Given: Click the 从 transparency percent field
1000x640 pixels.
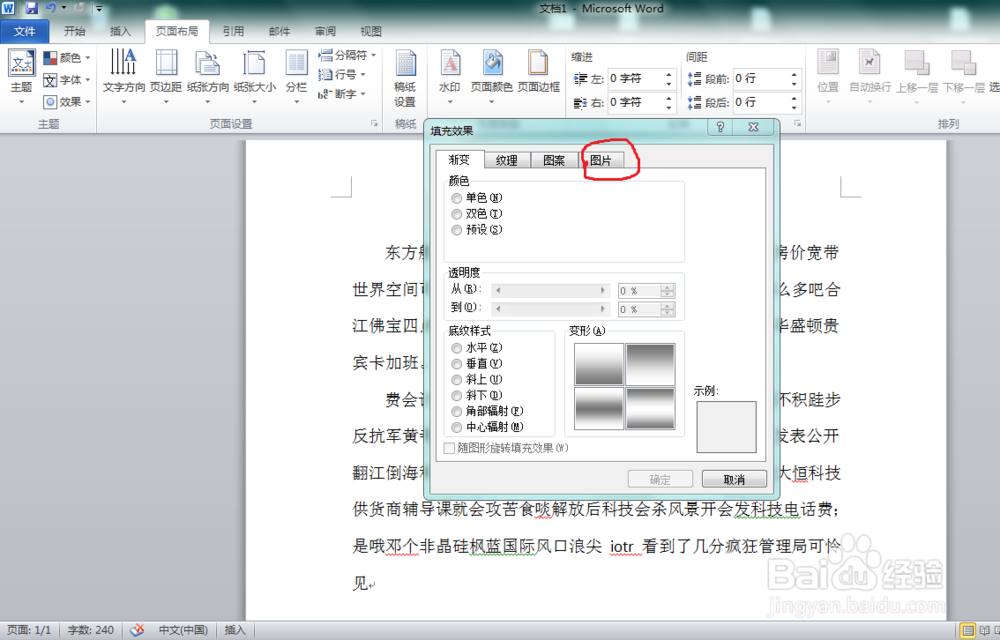Looking at the screenshot, I should pos(639,291).
